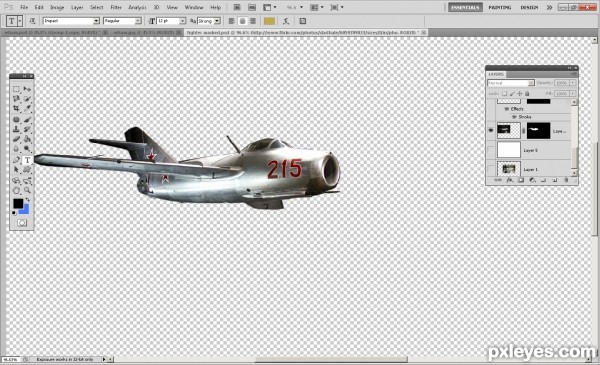The width and height of the screenshot is (600, 365).
Task: Open the layer Opacity slider arrow
Action: 572,83
